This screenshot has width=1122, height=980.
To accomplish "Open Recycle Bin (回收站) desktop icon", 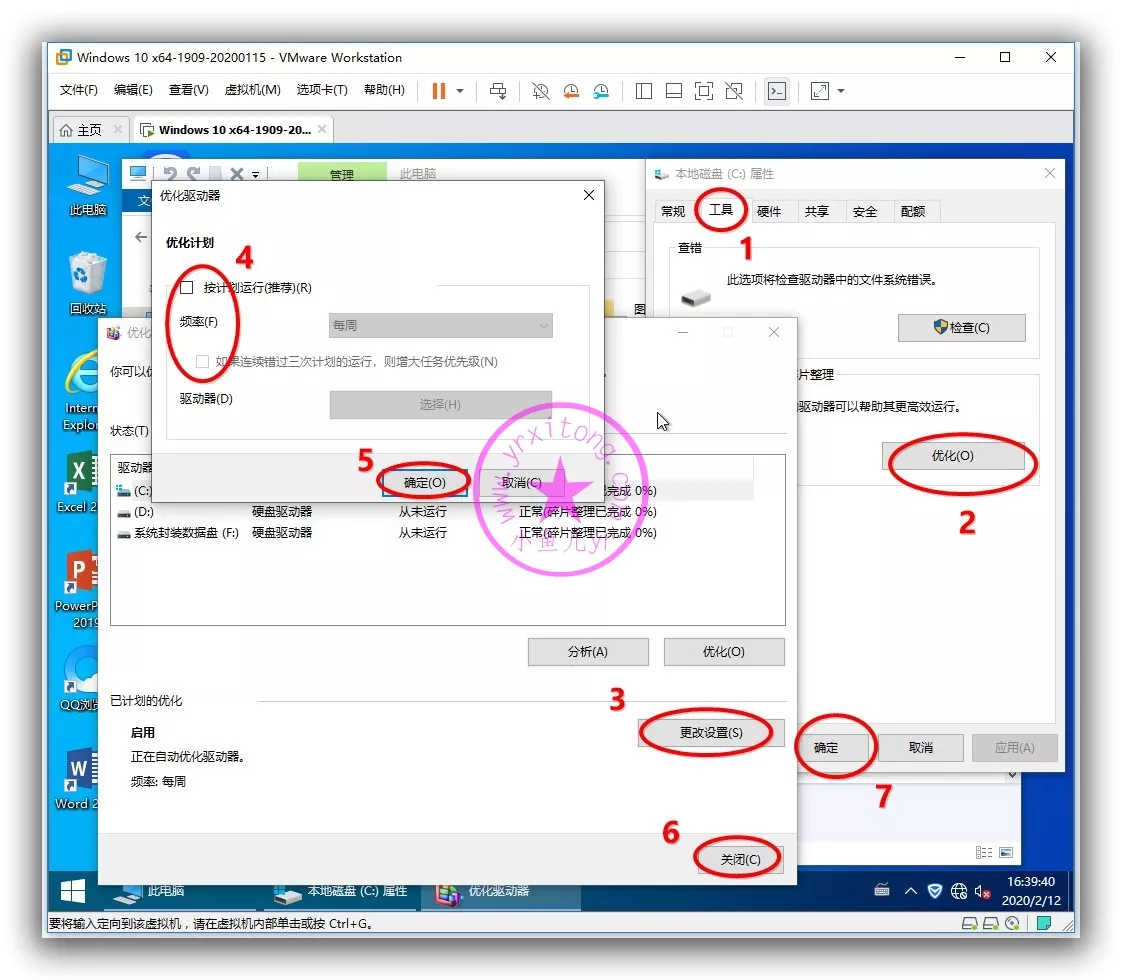I will click(88, 282).
